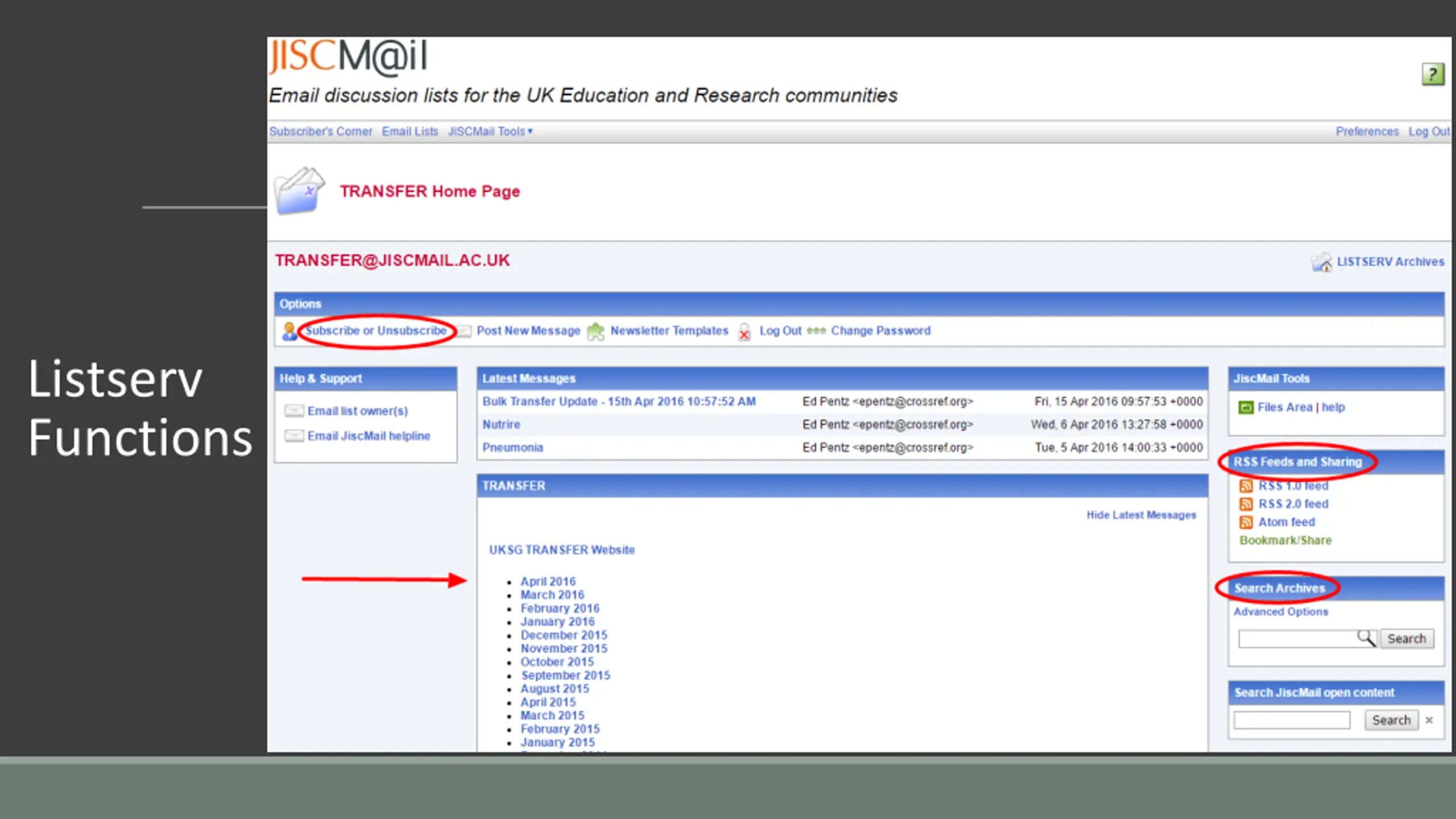Click the Search button under Search JiscMail open content
Image resolution: width=1456 pixels, height=819 pixels.
(x=1391, y=720)
